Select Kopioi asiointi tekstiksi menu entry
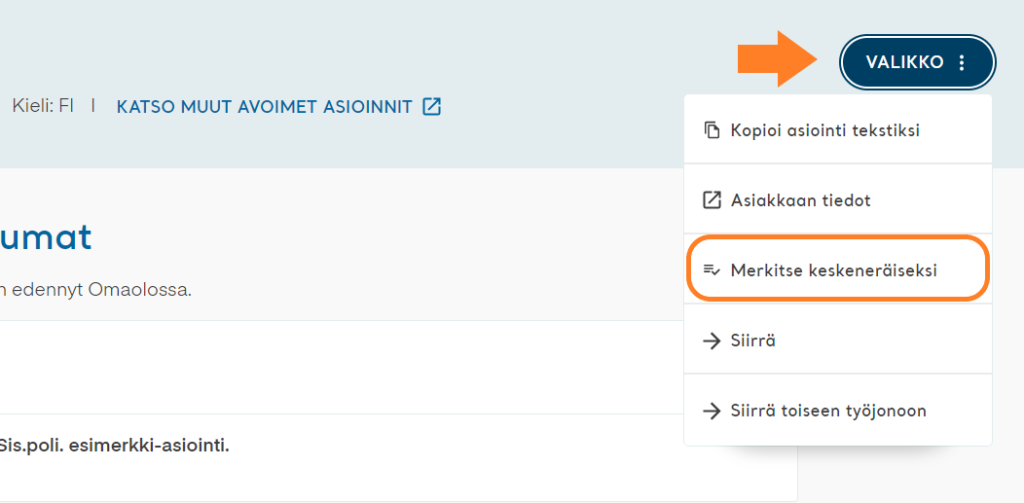The image size is (1024, 503). coord(838,130)
